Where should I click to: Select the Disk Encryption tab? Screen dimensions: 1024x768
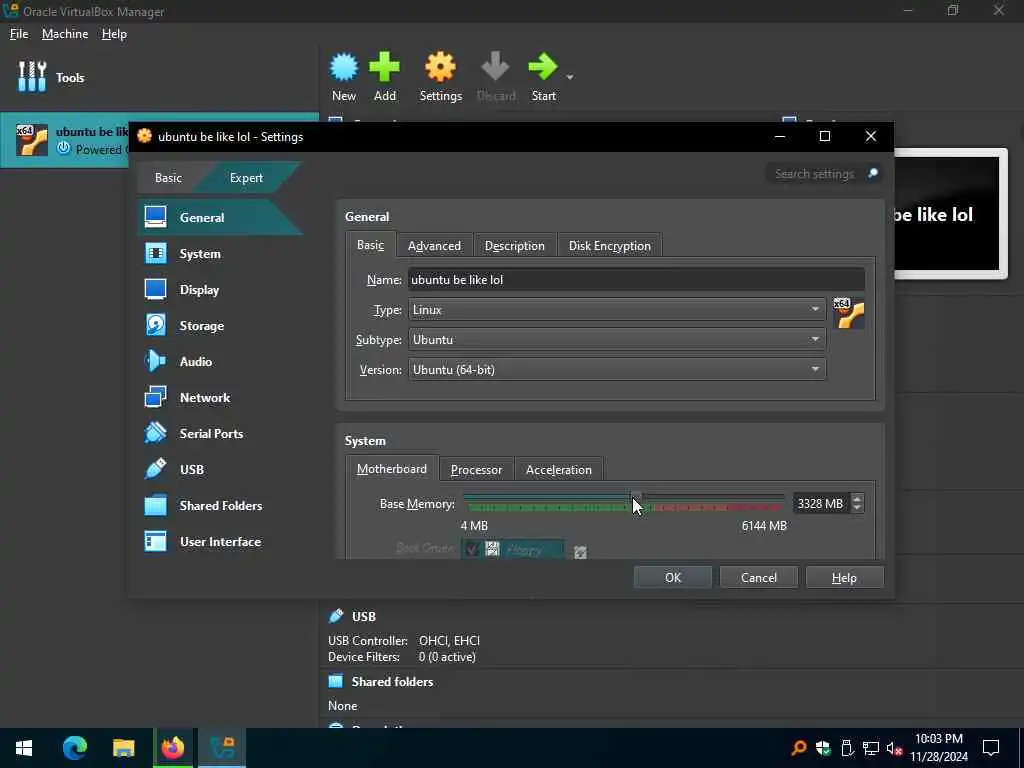609,246
